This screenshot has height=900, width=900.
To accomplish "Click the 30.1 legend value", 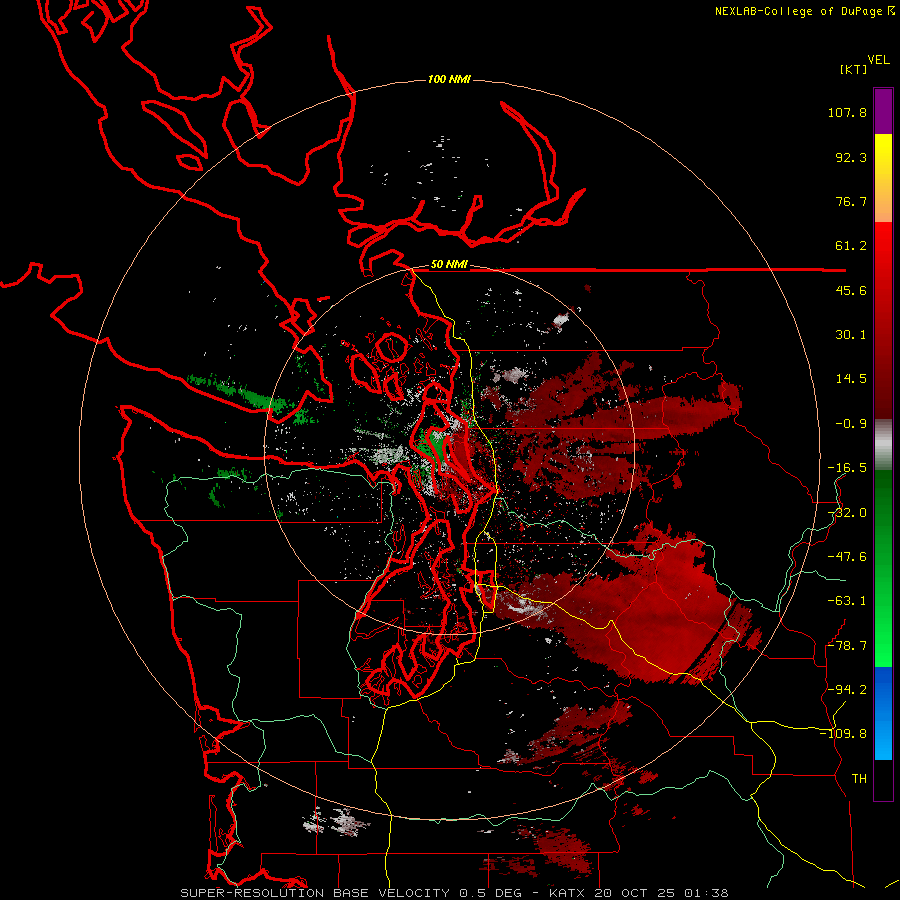I will [851, 335].
